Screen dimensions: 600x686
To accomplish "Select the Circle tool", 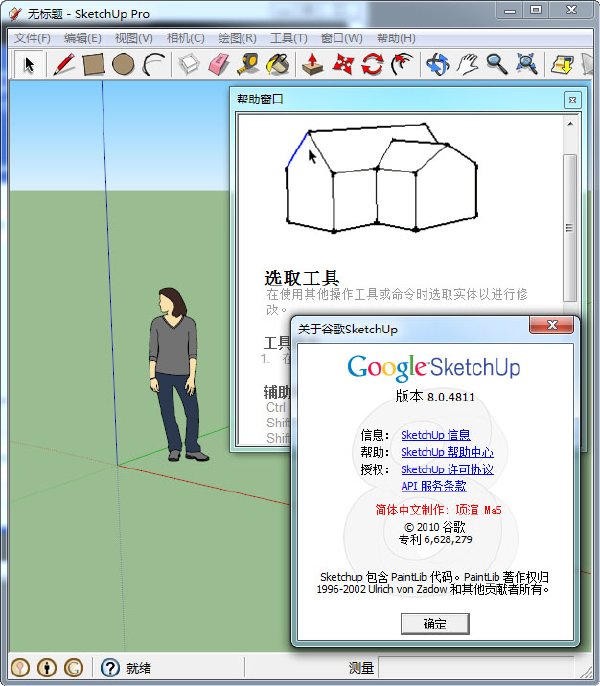I will tap(123, 64).
